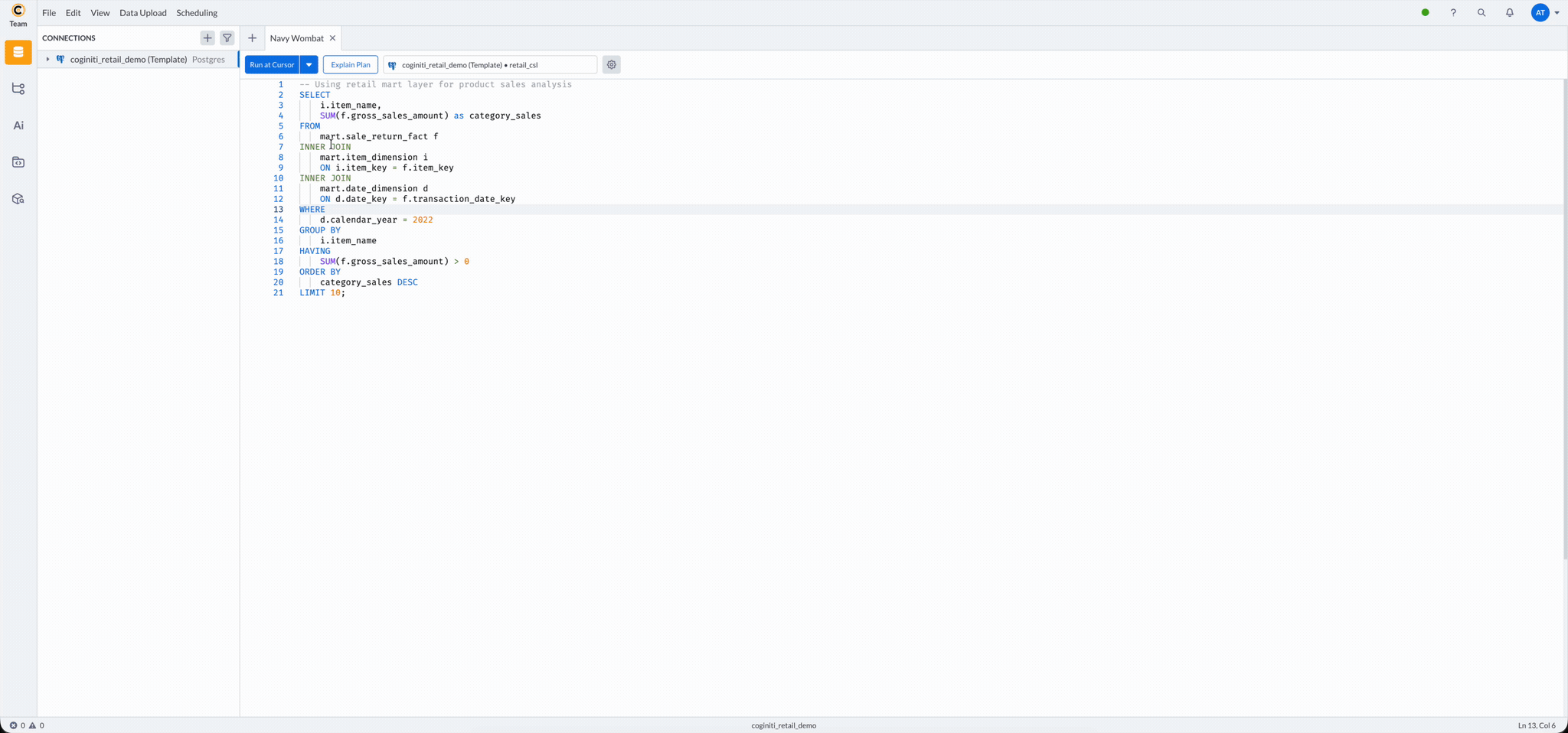Close the Navy Wombat tab

point(332,38)
